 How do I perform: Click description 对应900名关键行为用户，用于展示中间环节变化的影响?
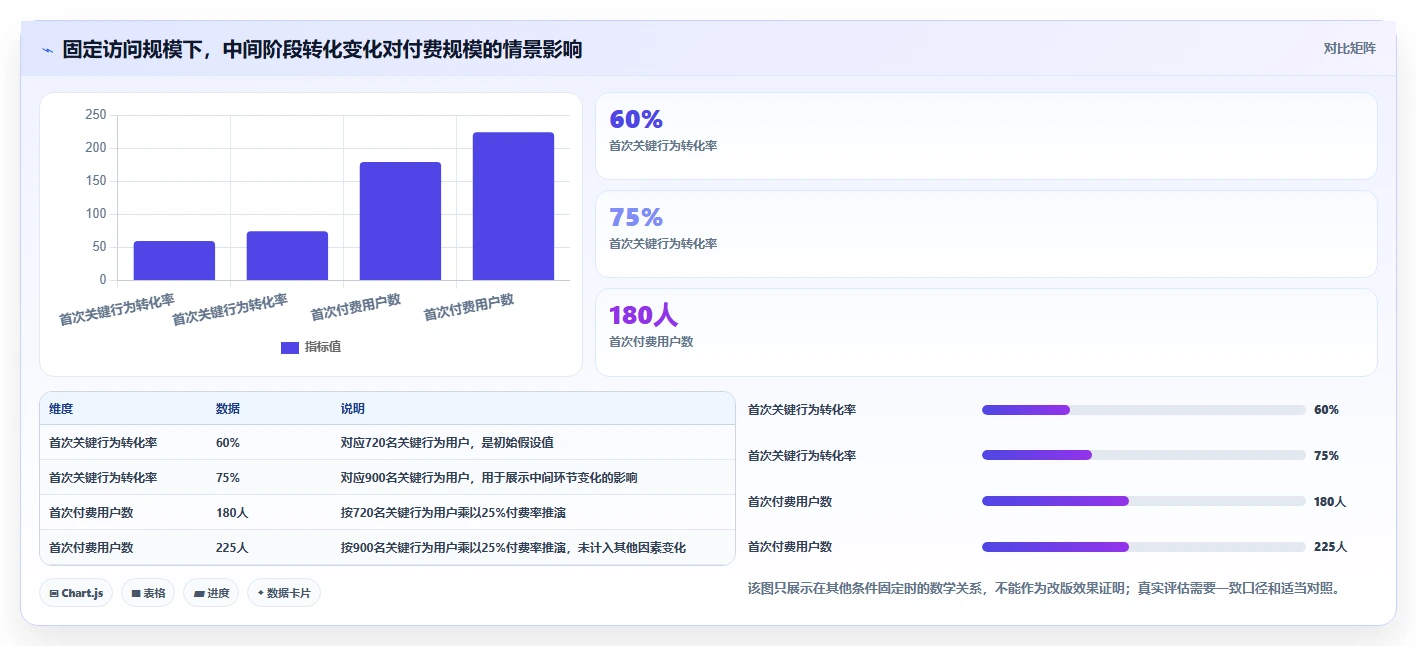pyautogui.click(x=489, y=477)
